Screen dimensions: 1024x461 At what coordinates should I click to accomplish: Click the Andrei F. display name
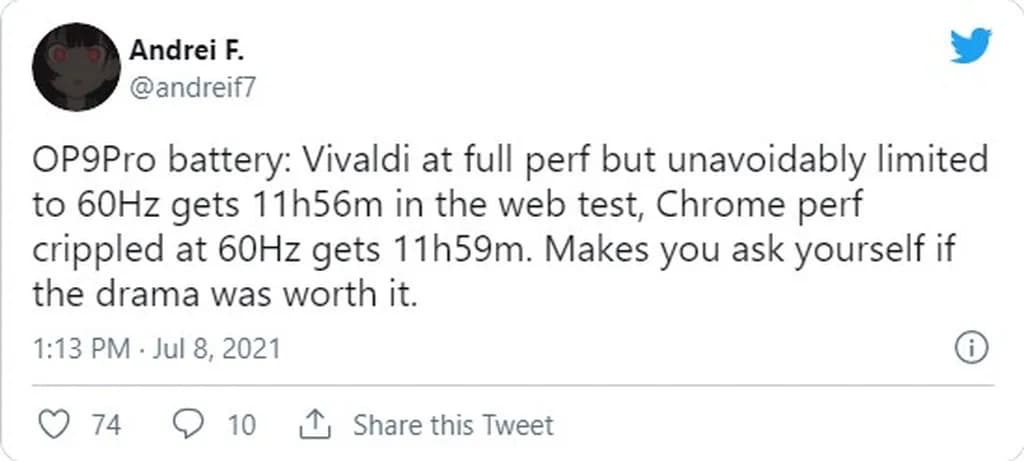coord(187,50)
